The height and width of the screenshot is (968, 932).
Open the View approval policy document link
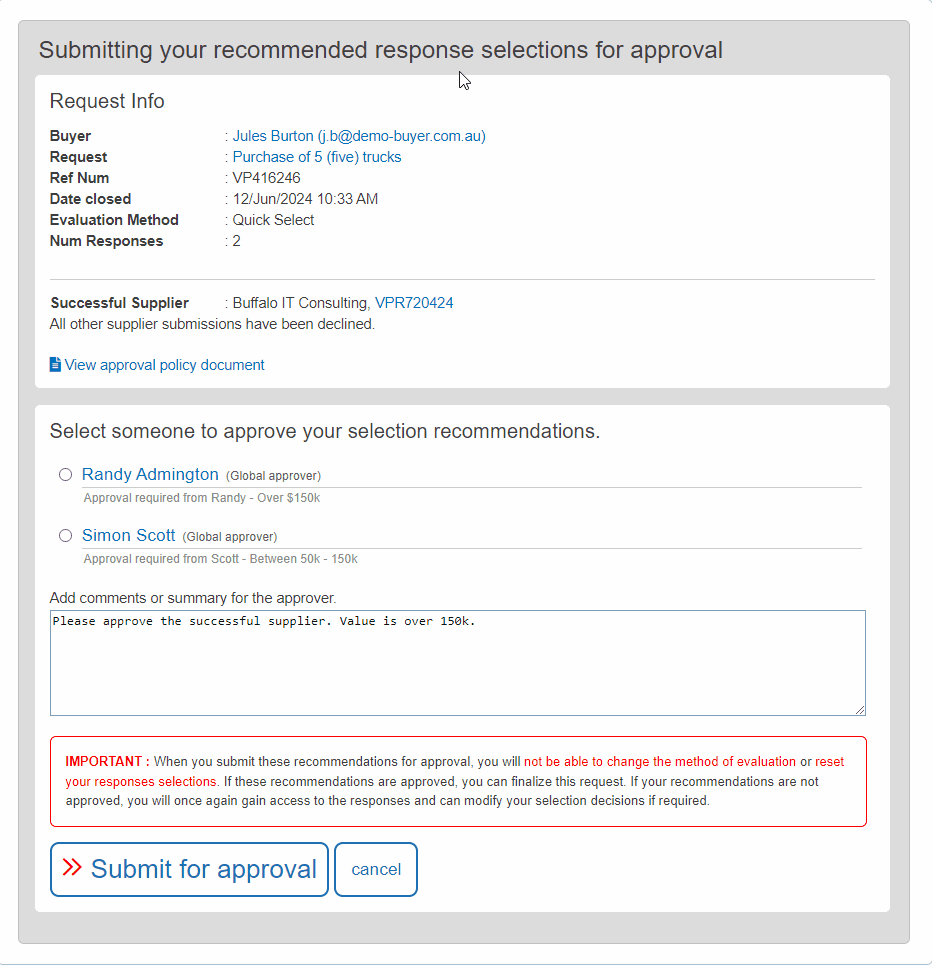click(x=164, y=365)
